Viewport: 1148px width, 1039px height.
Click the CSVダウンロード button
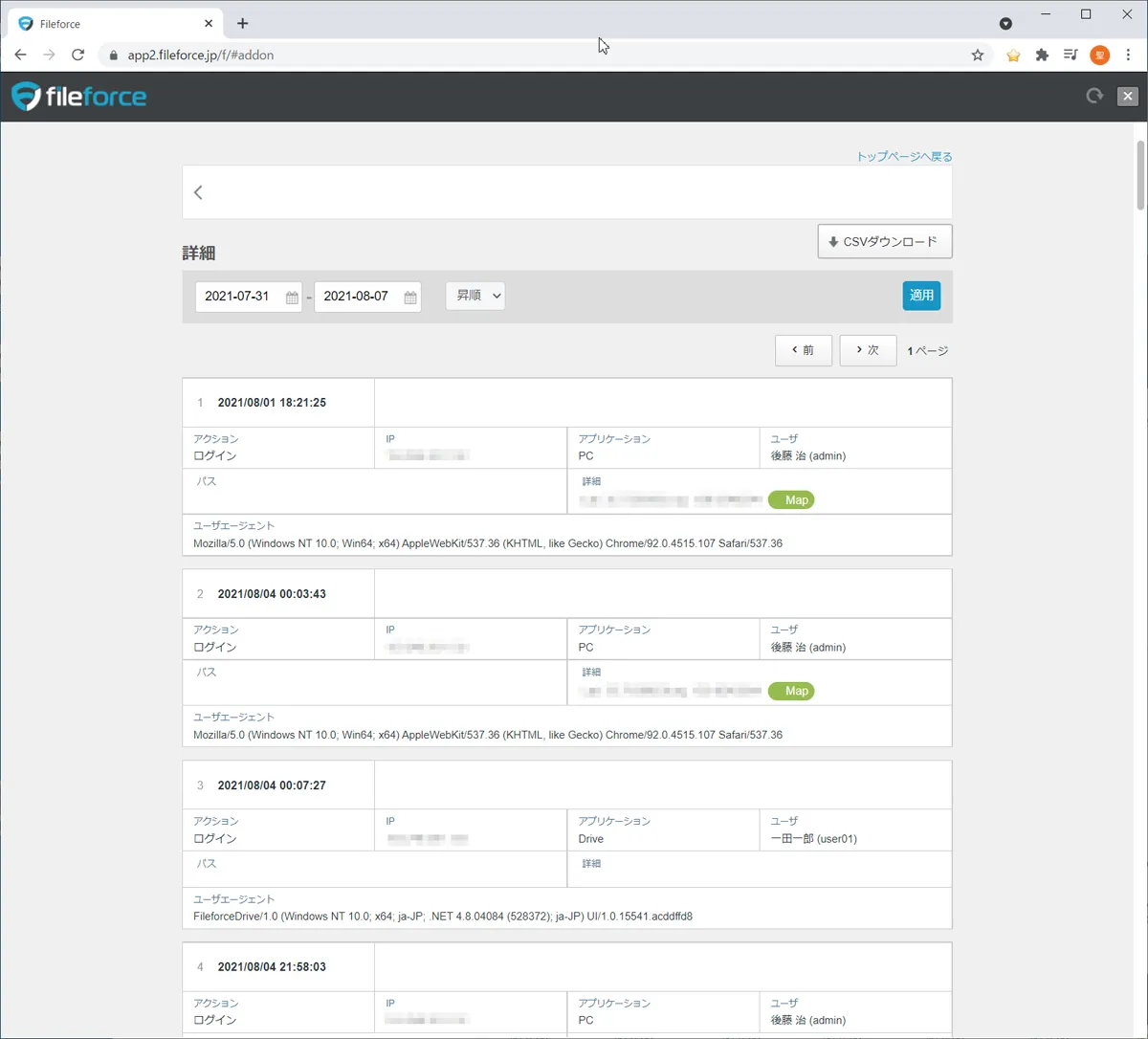tap(884, 242)
